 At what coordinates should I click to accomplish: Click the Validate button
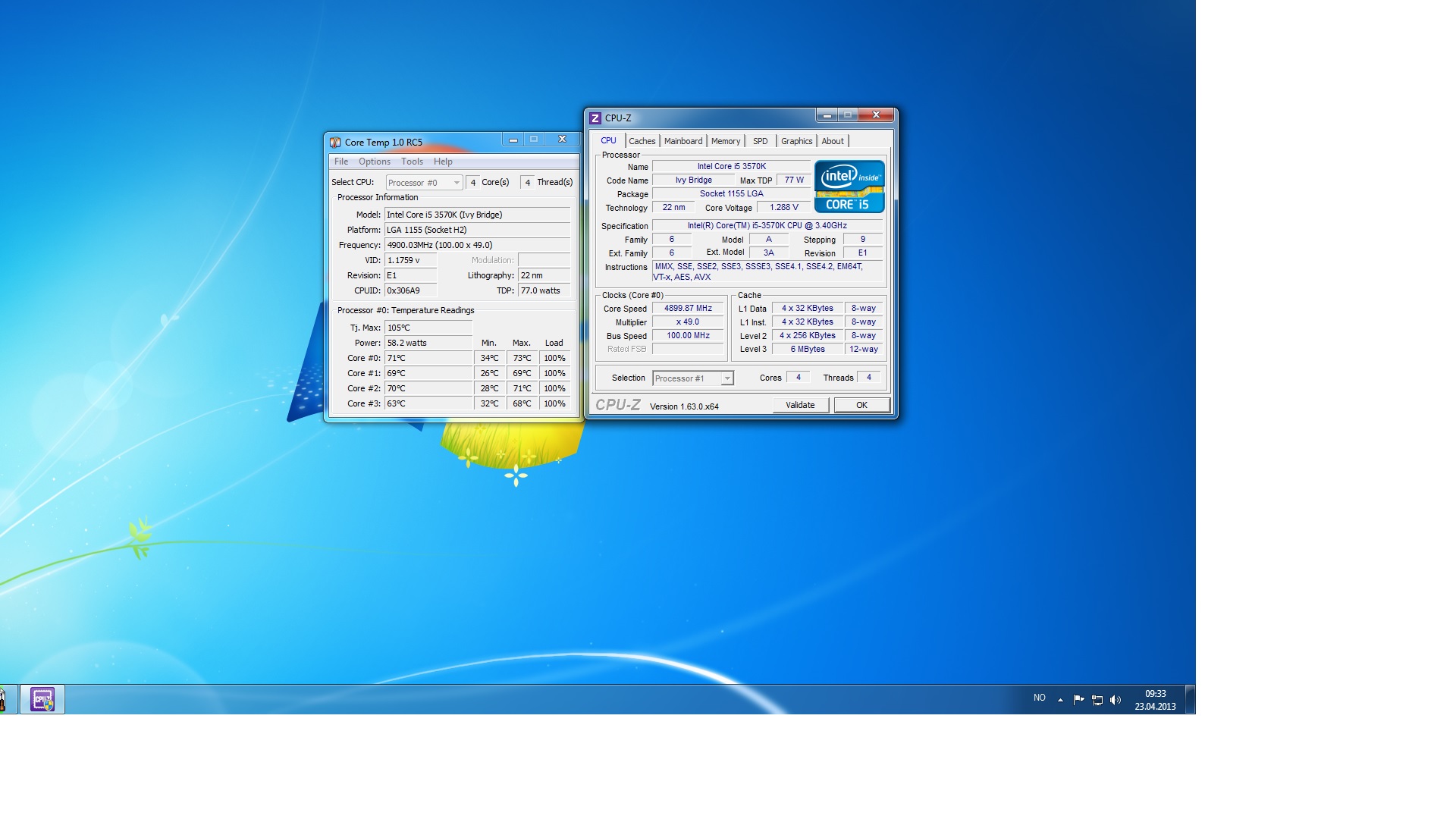coord(800,405)
